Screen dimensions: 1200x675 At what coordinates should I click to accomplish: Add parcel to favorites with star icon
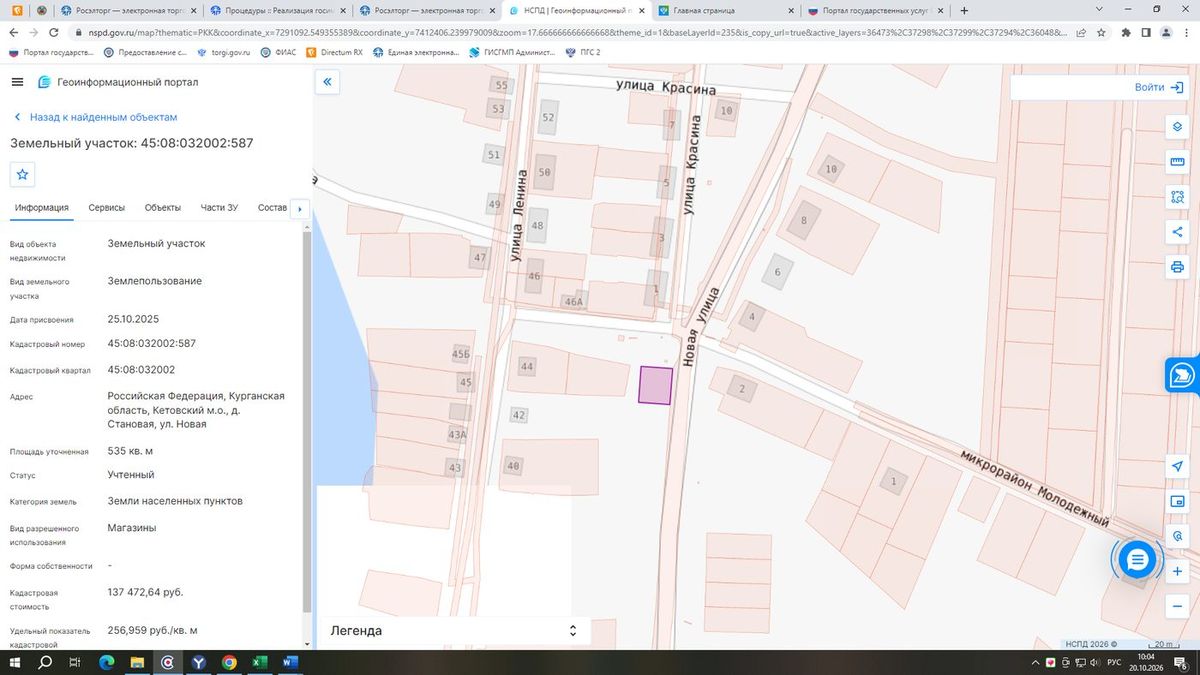23,174
